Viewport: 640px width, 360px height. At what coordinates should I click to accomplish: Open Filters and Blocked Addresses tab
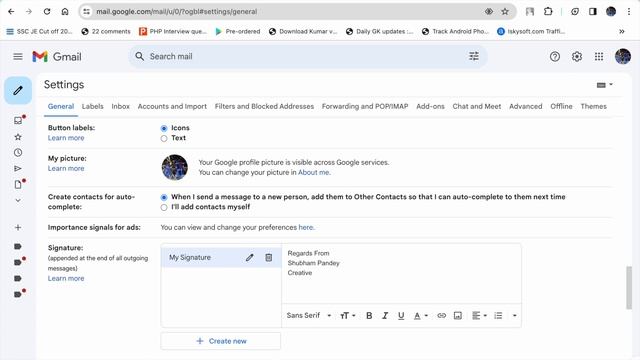pos(264,106)
